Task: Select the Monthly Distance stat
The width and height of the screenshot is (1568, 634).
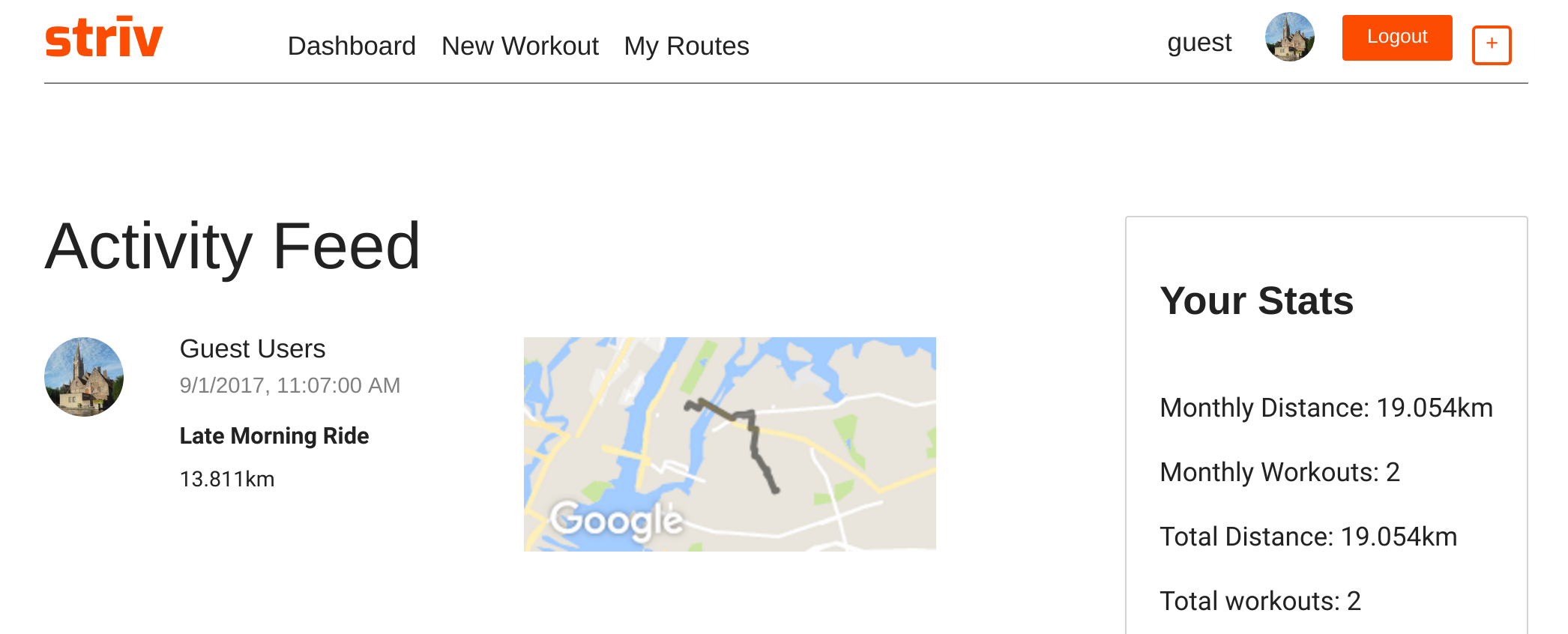Action: click(1327, 408)
